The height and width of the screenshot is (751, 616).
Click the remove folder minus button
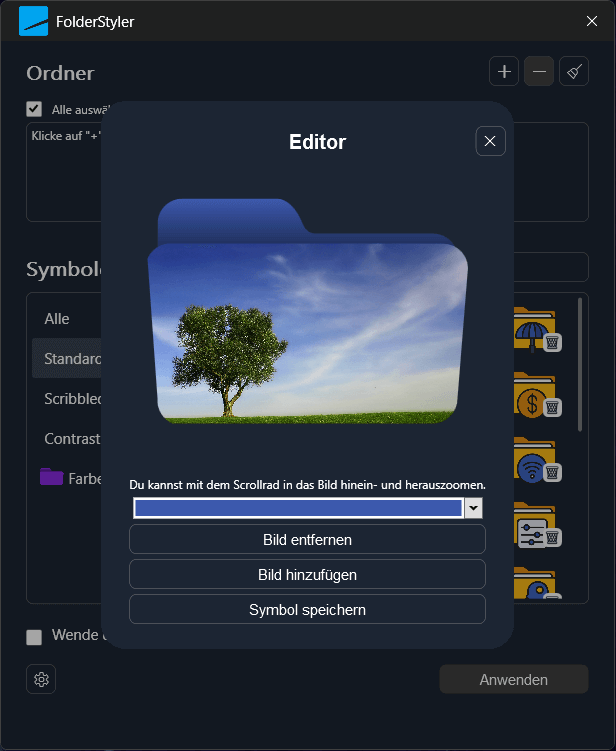(539, 71)
